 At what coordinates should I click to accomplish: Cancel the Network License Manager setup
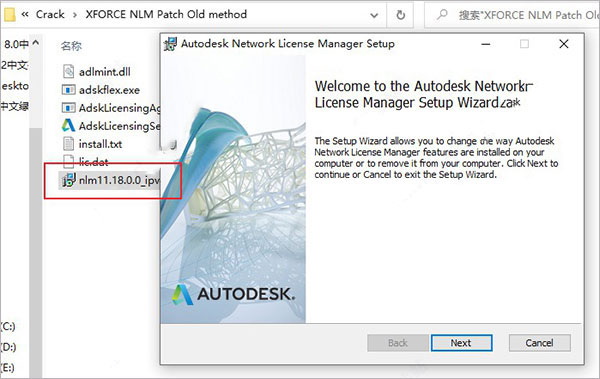coord(540,343)
